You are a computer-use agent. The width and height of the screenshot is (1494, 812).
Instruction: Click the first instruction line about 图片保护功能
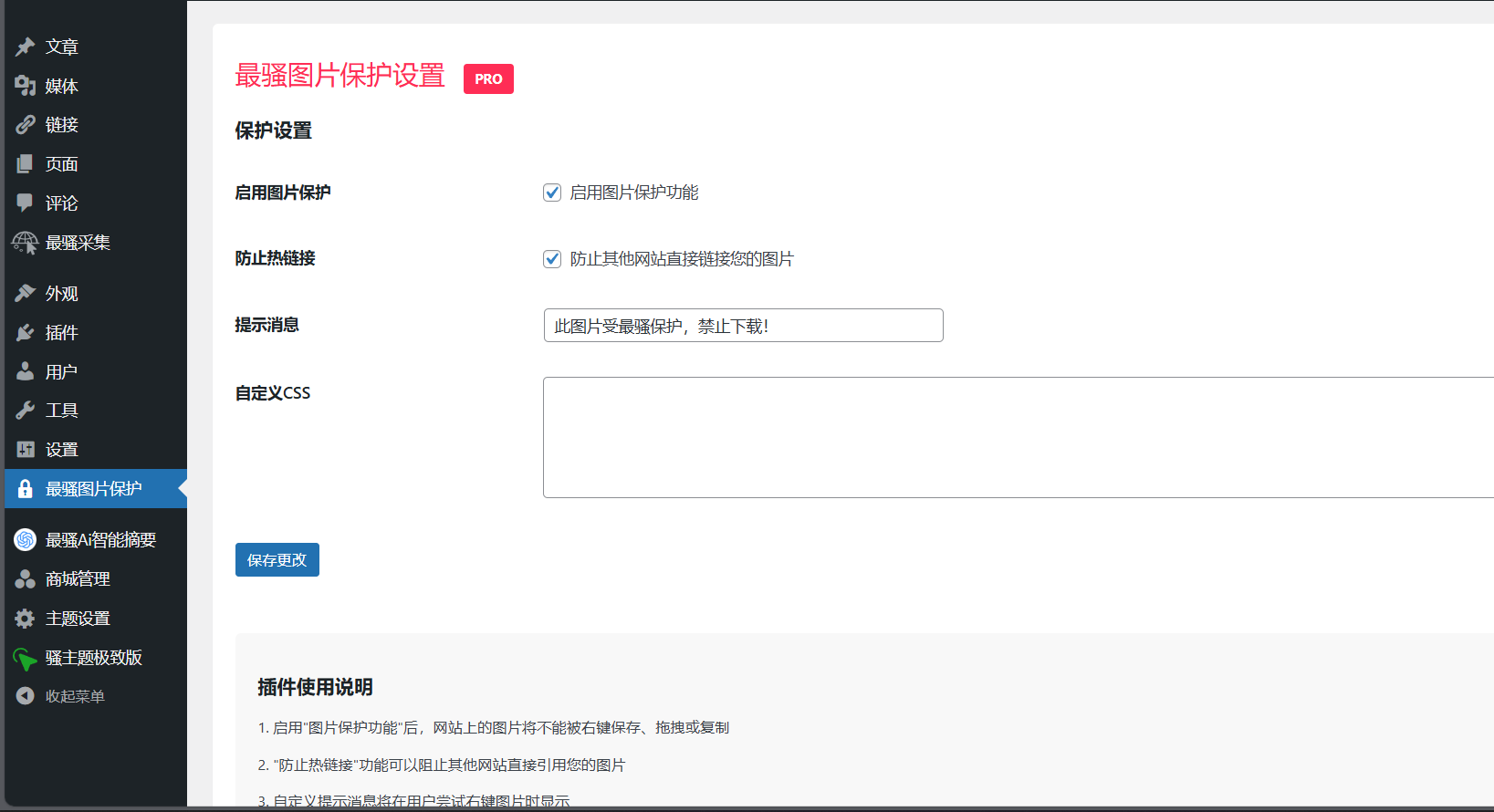coord(494,728)
